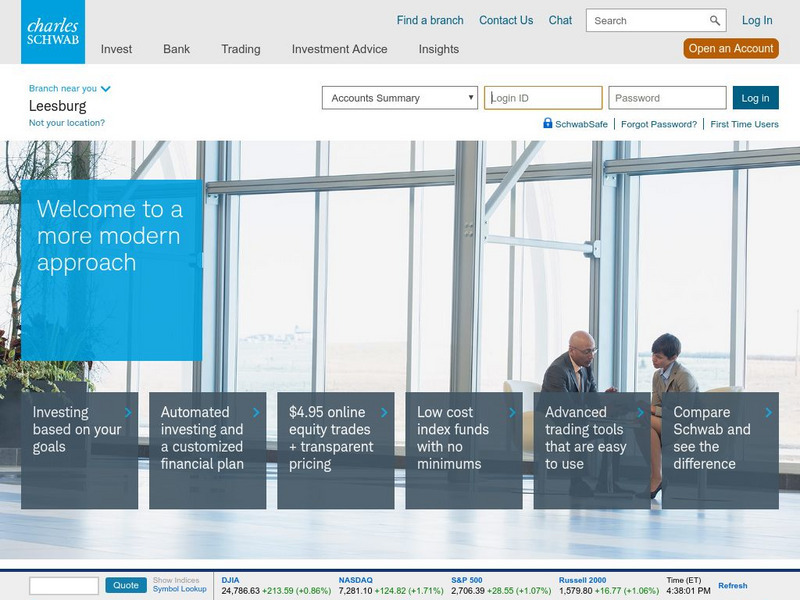The width and height of the screenshot is (800, 600).
Task: Click the S&P 500 index link
Action: 466,580
